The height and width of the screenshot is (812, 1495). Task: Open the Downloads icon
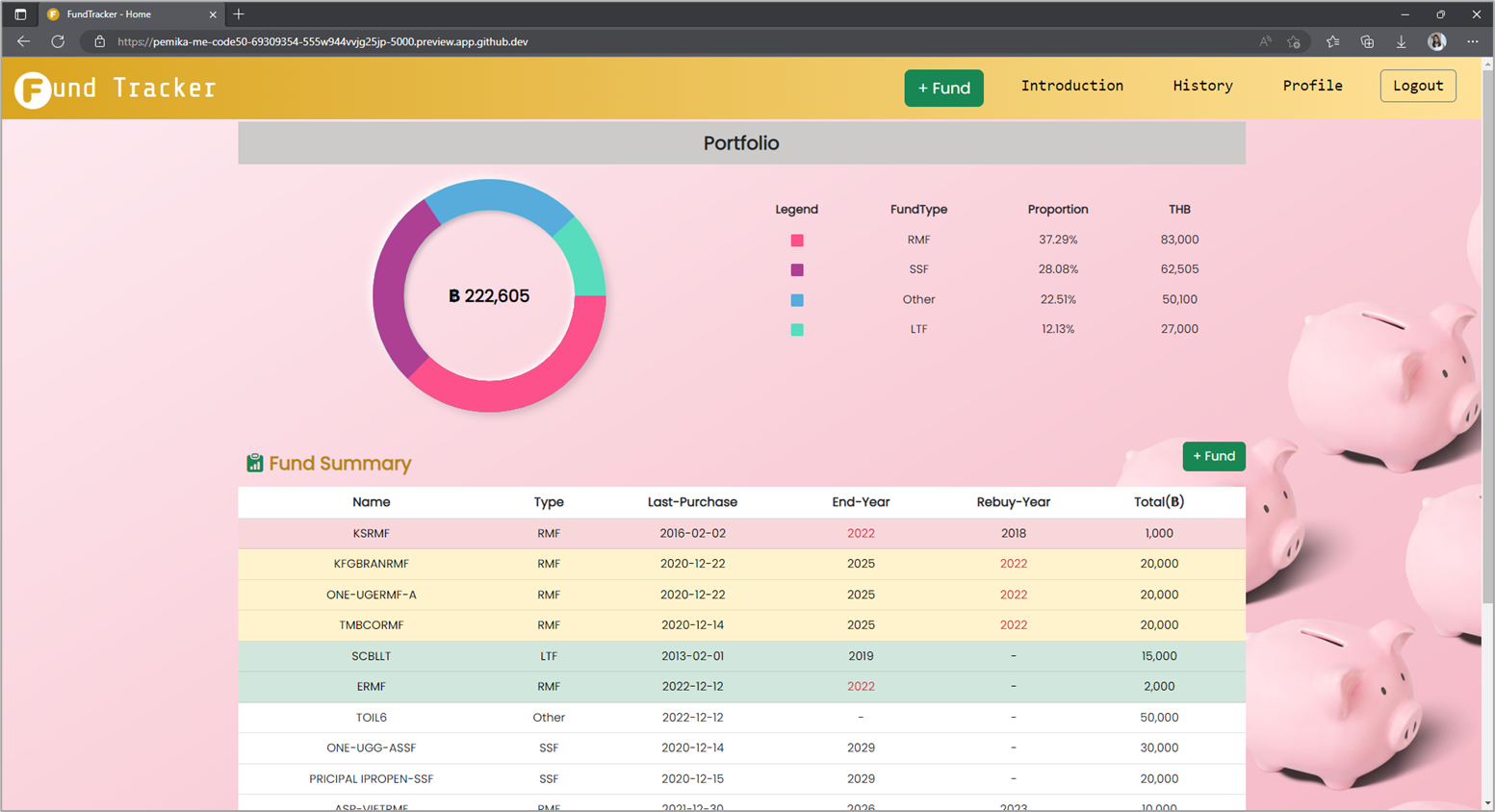(1402, 41)
